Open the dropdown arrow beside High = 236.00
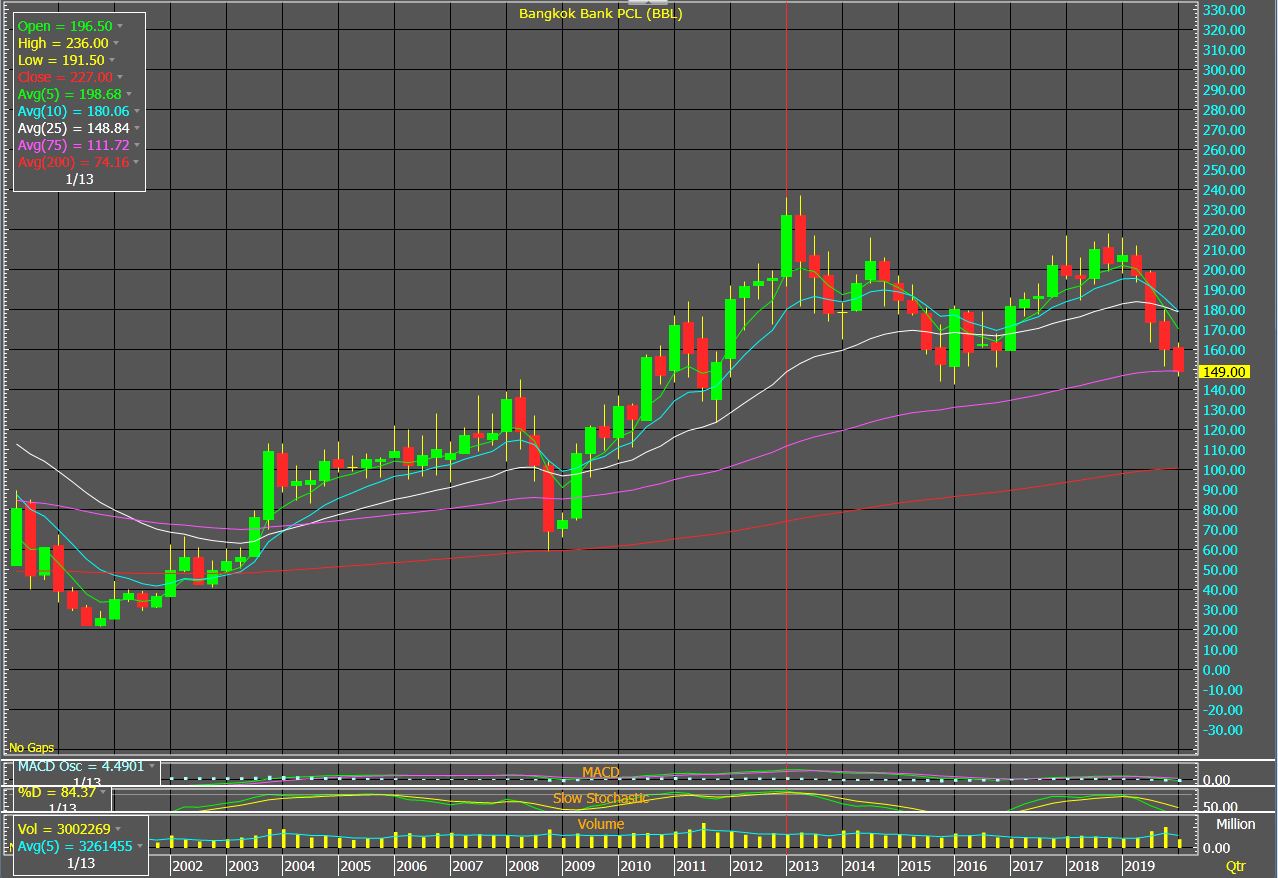 116,44
